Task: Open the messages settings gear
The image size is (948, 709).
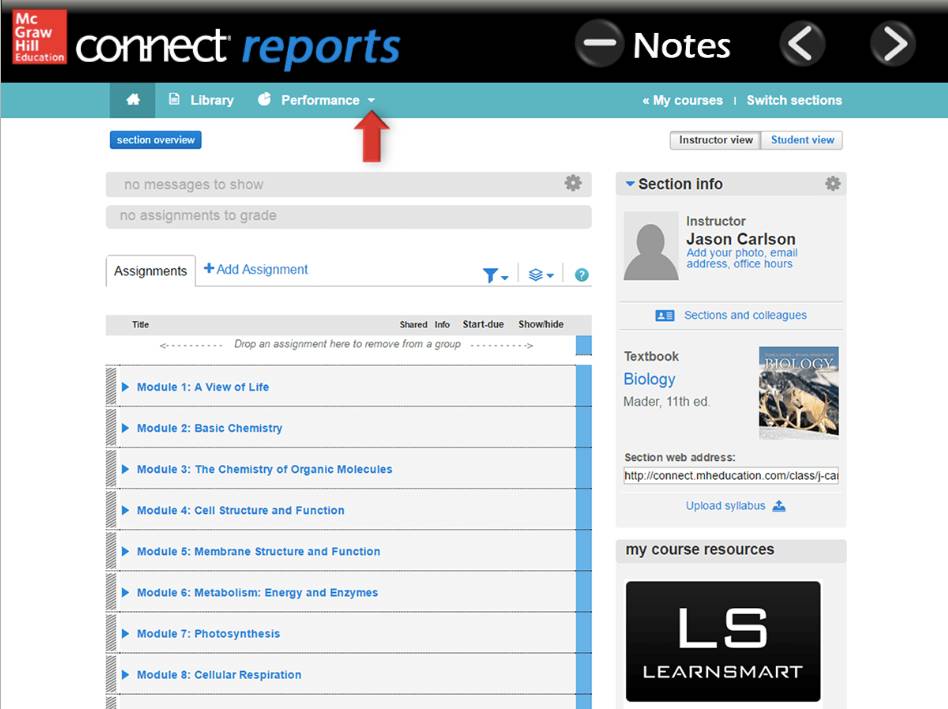Action: [x=573, y=183]
